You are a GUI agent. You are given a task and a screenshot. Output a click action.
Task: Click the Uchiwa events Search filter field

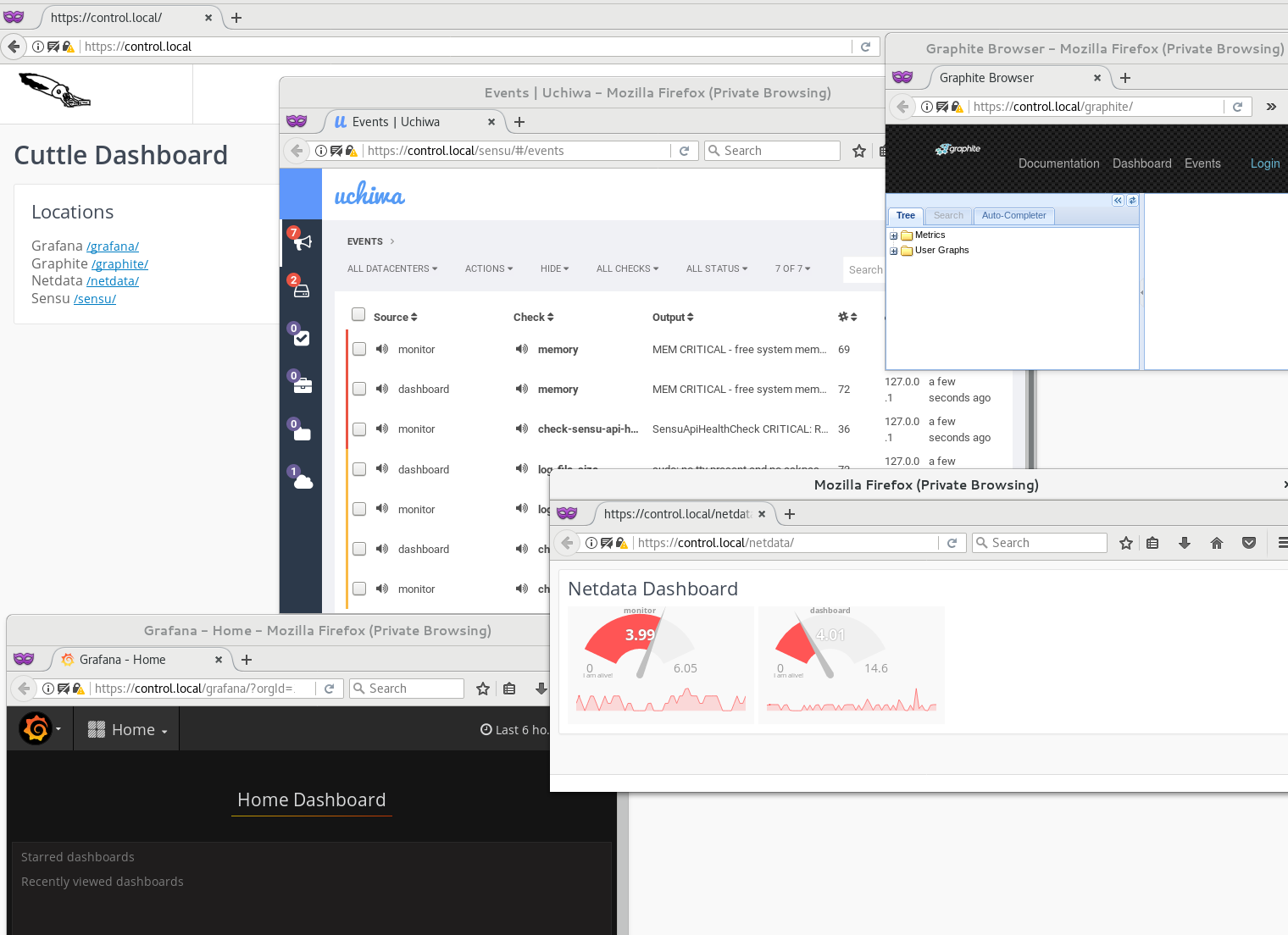tap(864, 270)
